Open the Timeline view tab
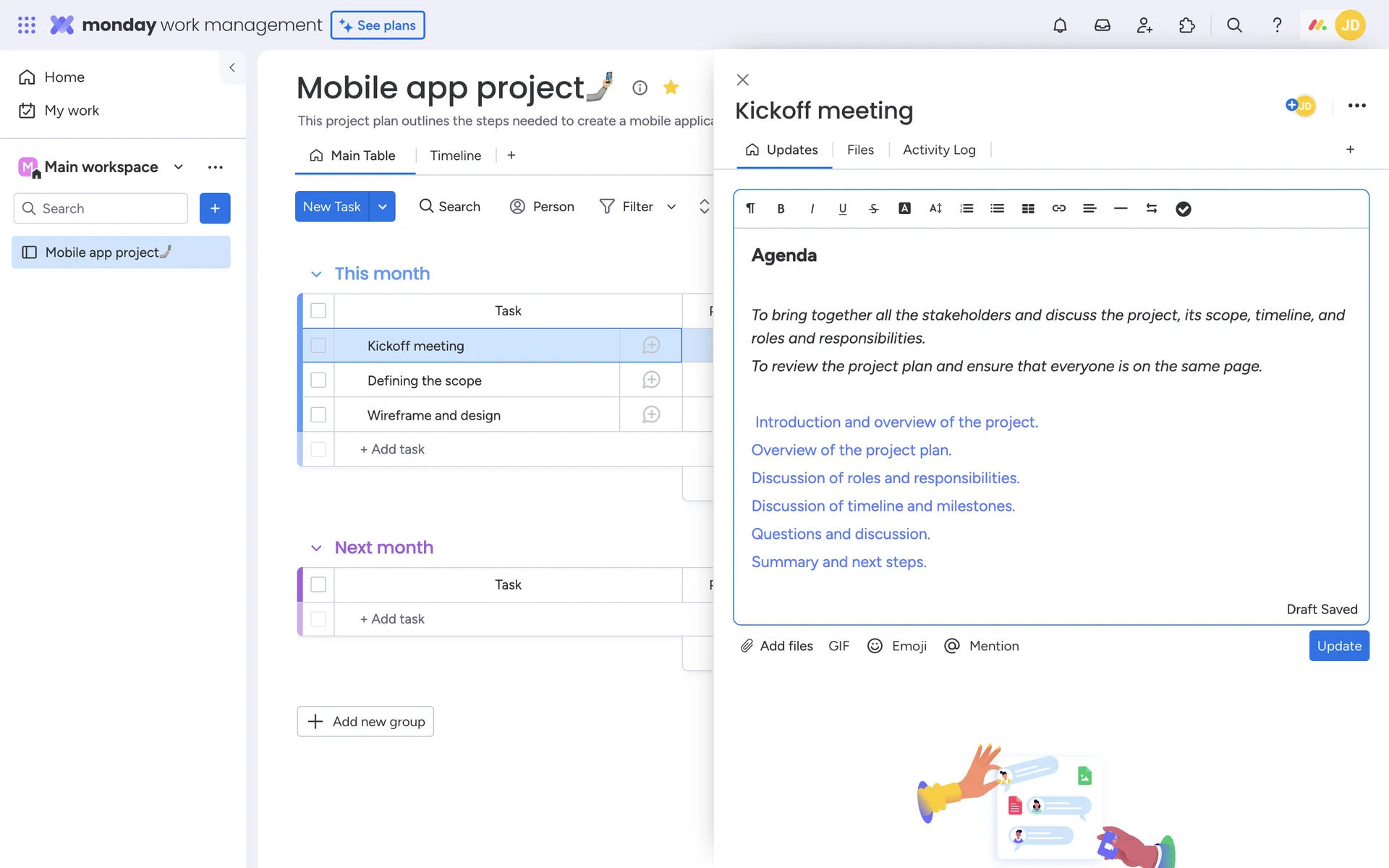Image resolution: width=1389 pixels, height=868 pixels. (455, 156)
